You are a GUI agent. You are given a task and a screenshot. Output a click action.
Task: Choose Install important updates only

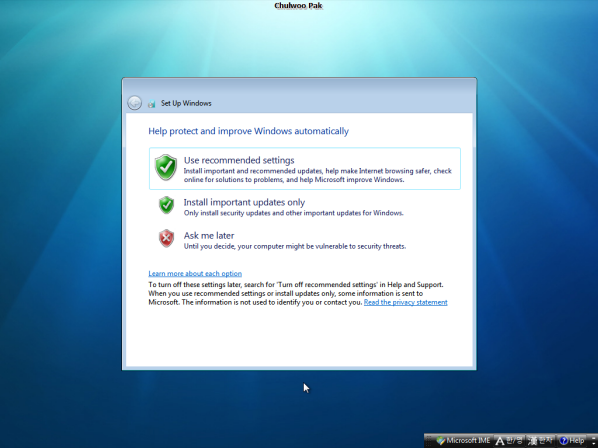pyautogui.click(x=304, y=206)
